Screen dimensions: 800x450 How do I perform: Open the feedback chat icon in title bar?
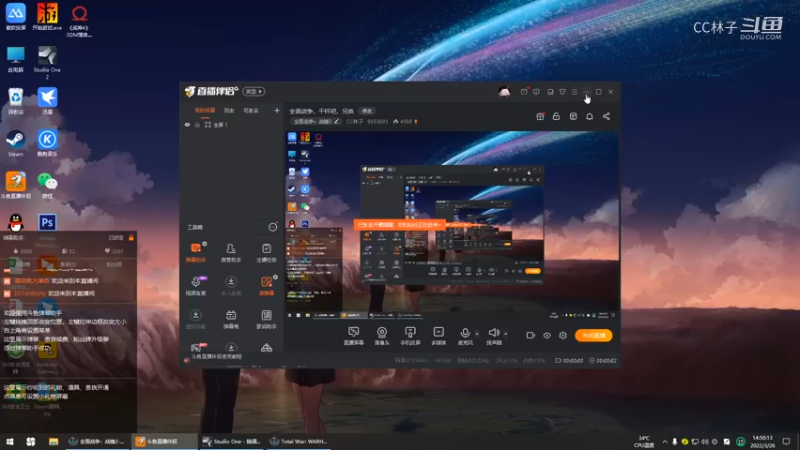coord(536,92)
